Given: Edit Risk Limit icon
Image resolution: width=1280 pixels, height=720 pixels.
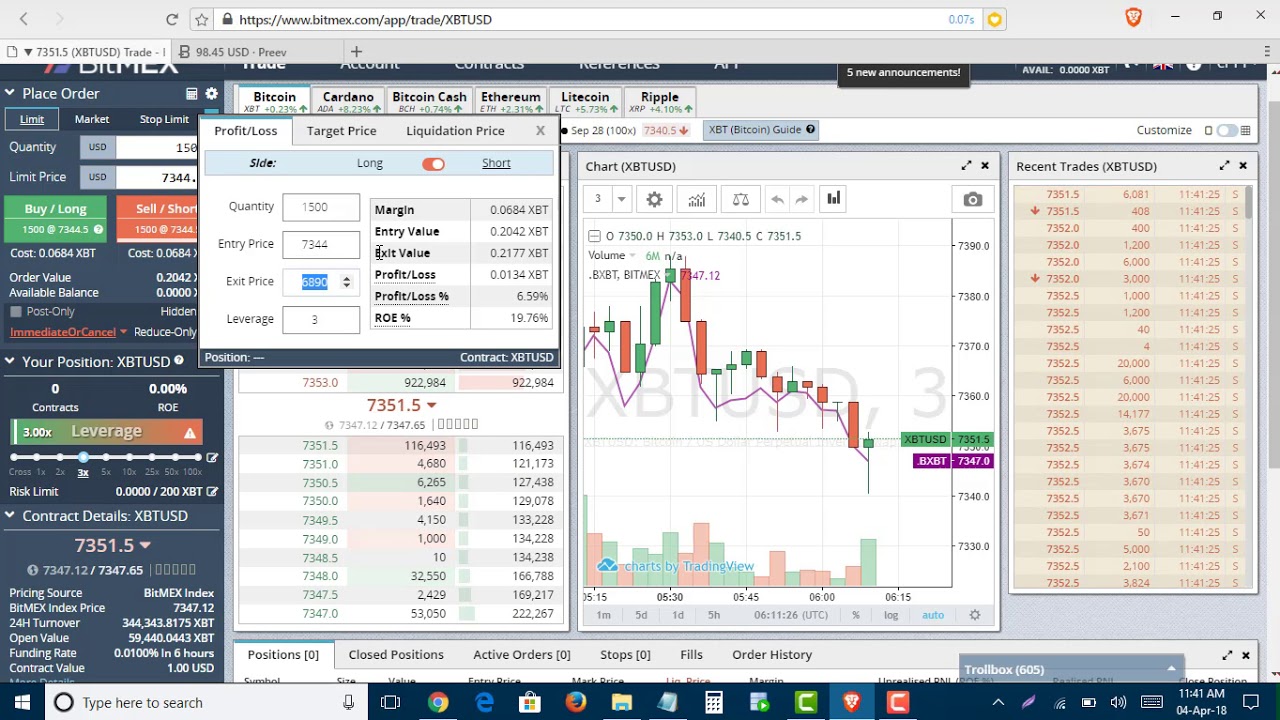Looking at the screenshot, I should pos(212,492).
